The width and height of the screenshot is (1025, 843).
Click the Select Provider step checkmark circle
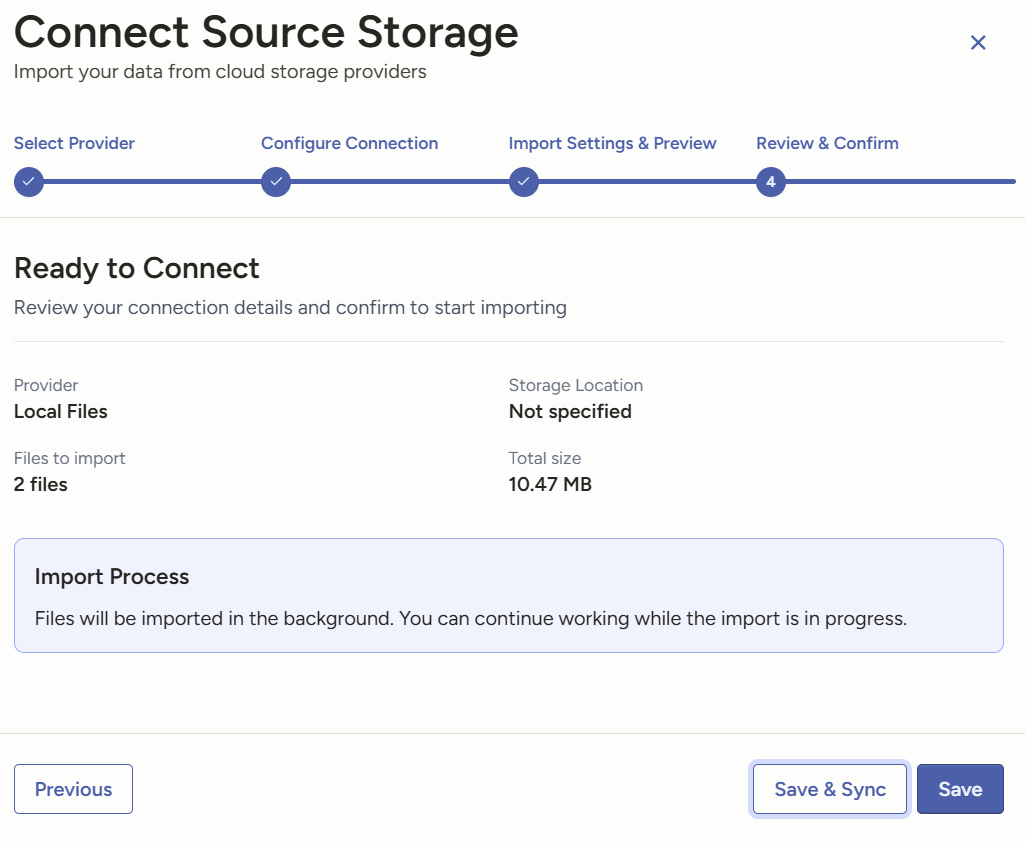click(x=29, y=182)
